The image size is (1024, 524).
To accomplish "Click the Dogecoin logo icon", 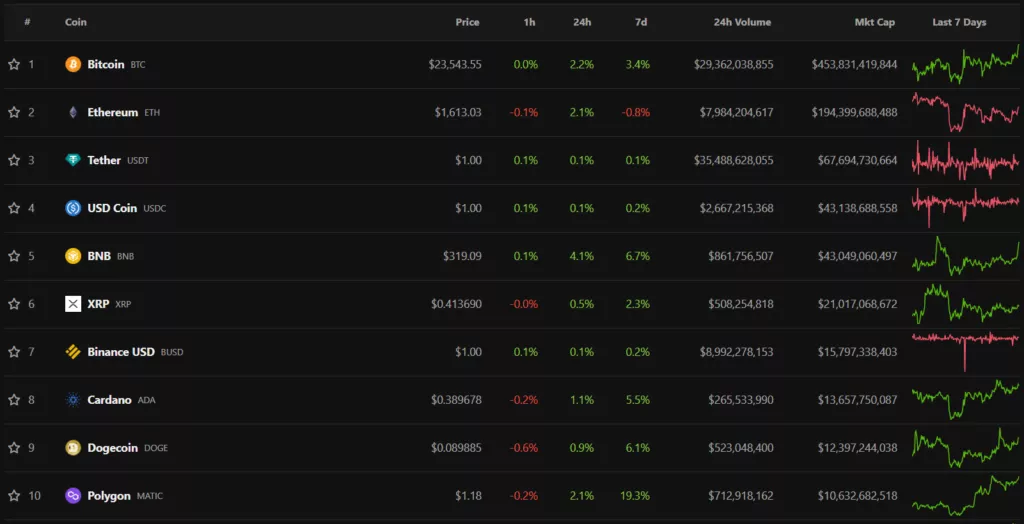I will click(73, 448).
